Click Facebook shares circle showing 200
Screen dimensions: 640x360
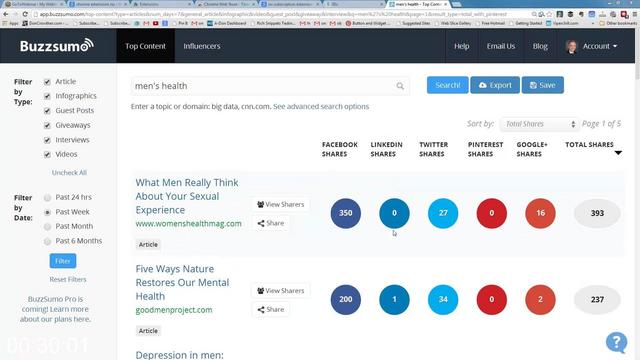tap(346, 300)
